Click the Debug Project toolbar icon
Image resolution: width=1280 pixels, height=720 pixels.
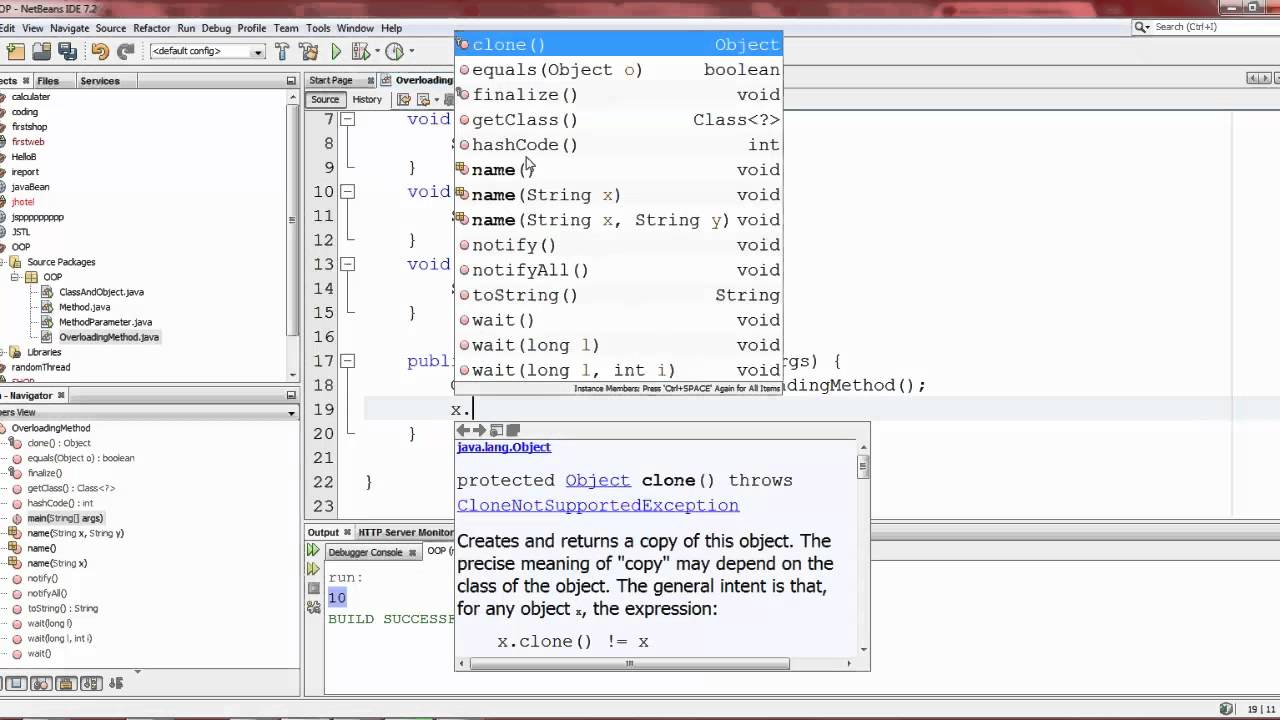point(360,51)
